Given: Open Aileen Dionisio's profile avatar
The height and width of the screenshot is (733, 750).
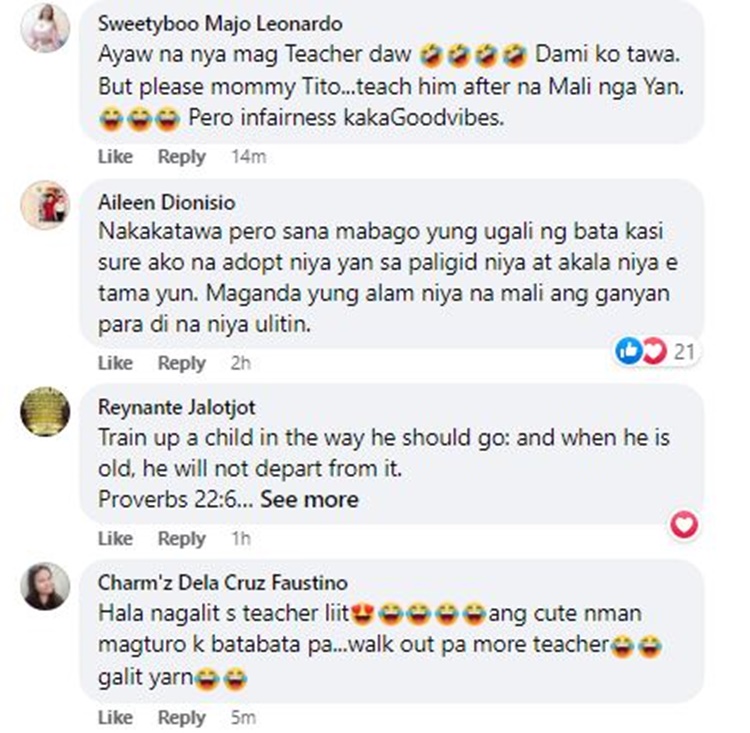Looking at the screenshot, I should click(45, 205).
